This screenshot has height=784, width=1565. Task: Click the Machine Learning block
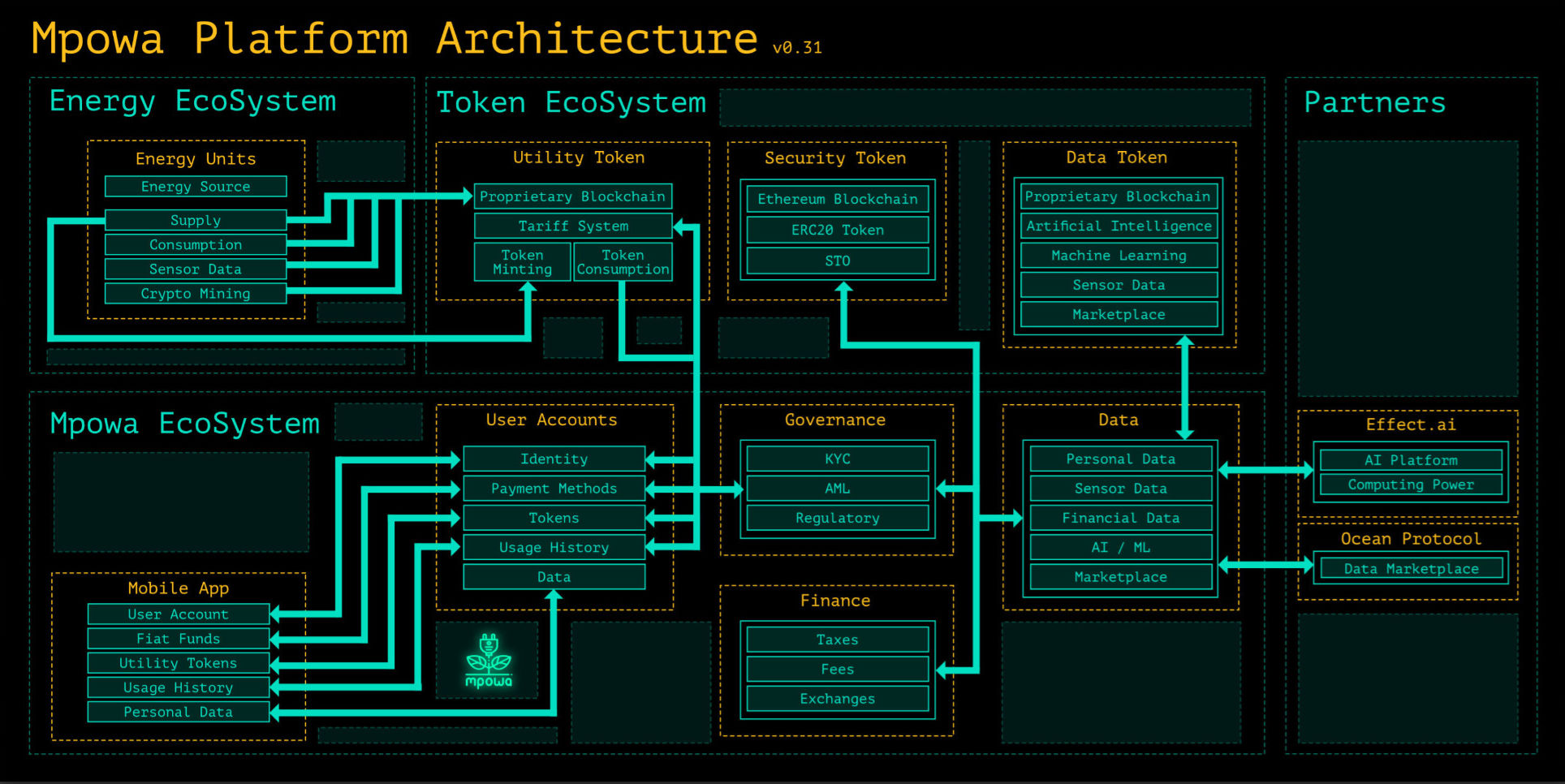coord(1119,256)
